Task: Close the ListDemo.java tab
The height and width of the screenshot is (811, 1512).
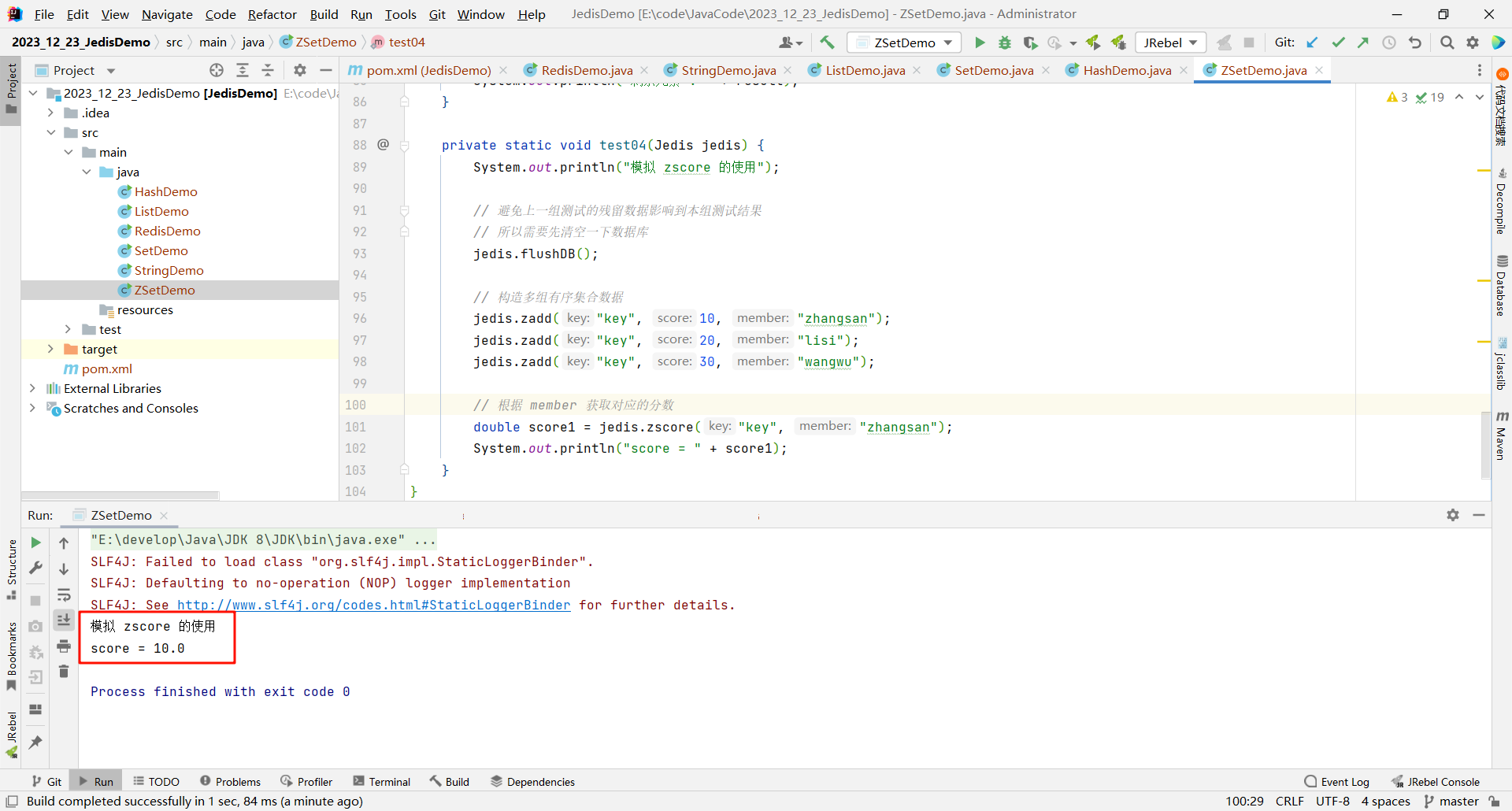Action: point(917,70)
